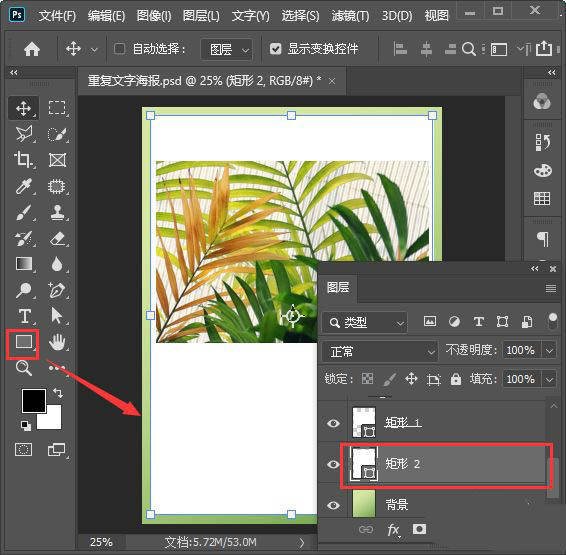Screen dimensions: 566x555
Task: Select the Horizontal Type tool
Action: point(25,316)
